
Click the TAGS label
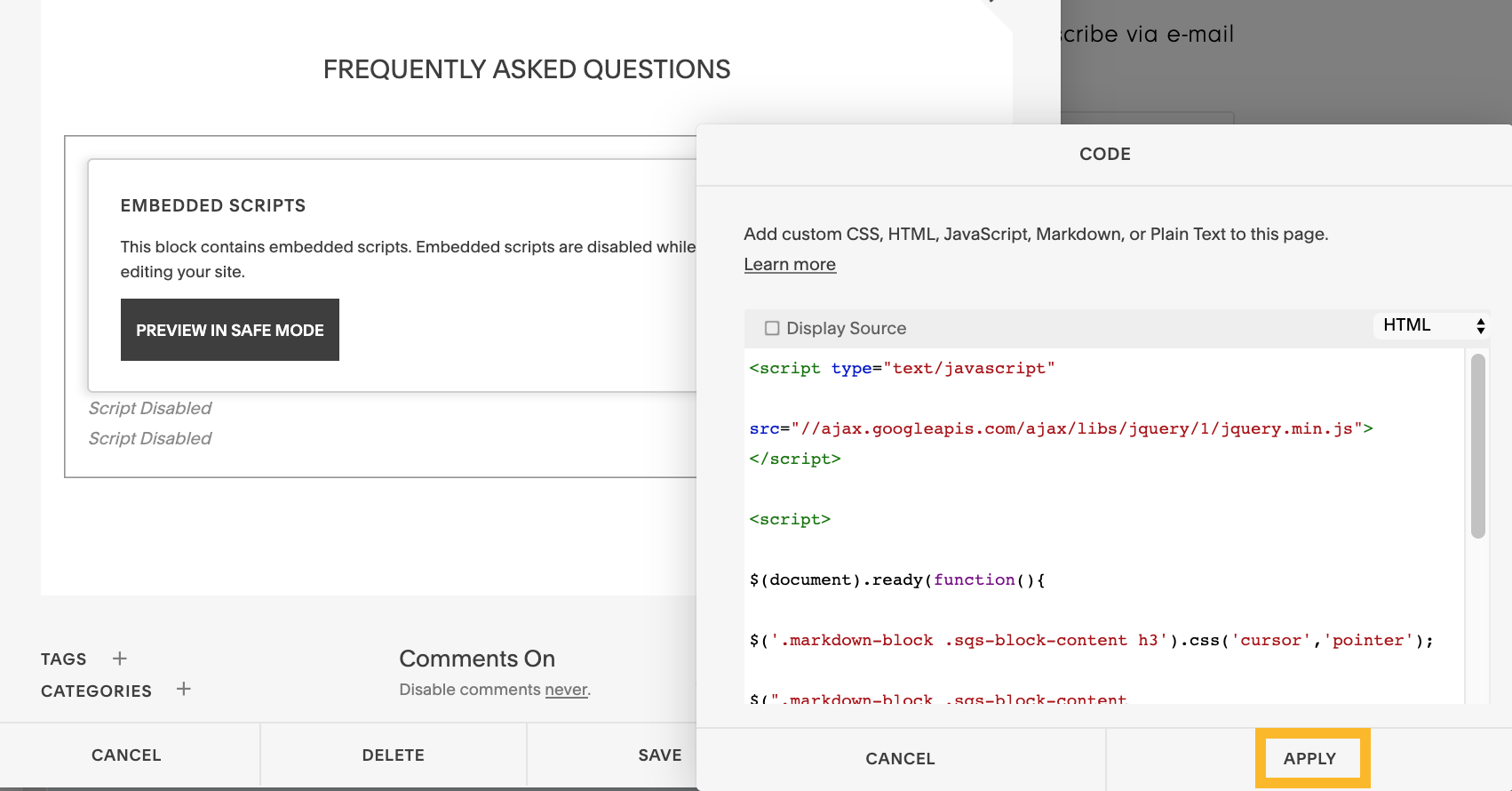click(x=64, y=659)
